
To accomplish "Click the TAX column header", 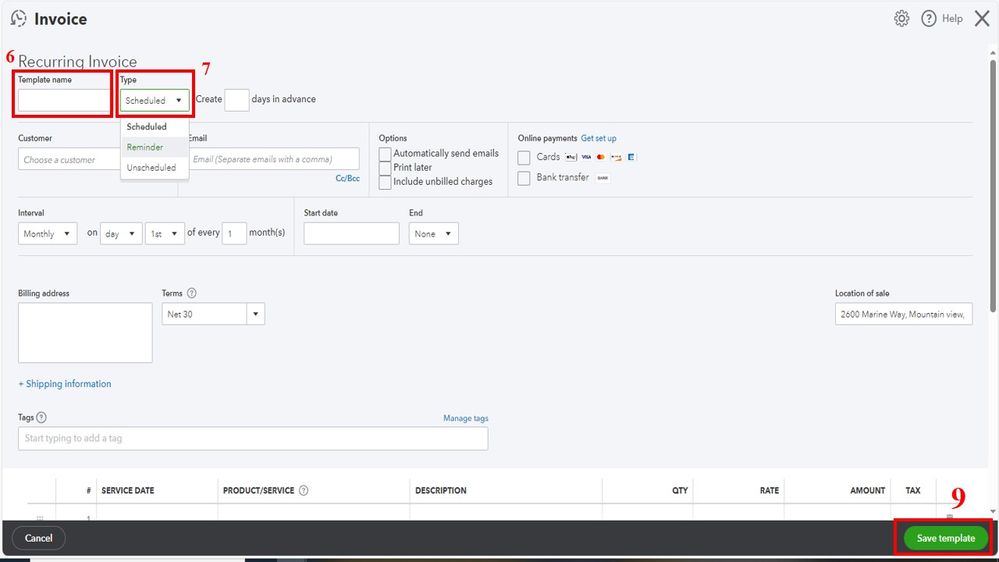I will point(913,491).
